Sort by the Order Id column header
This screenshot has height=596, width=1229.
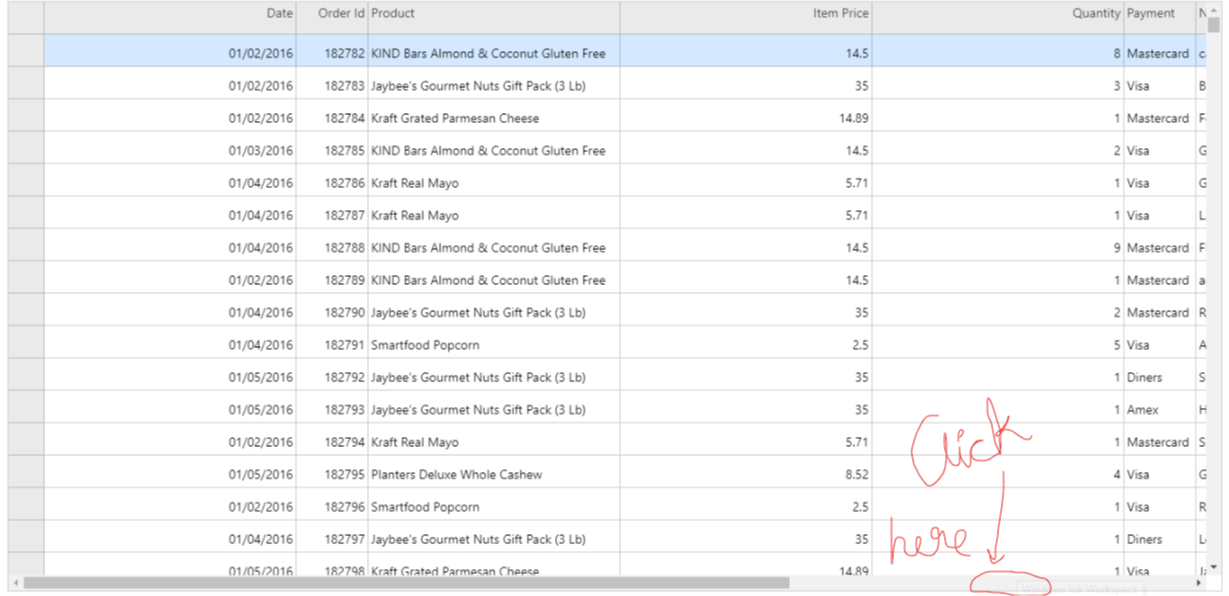click(x=332, y=17)
